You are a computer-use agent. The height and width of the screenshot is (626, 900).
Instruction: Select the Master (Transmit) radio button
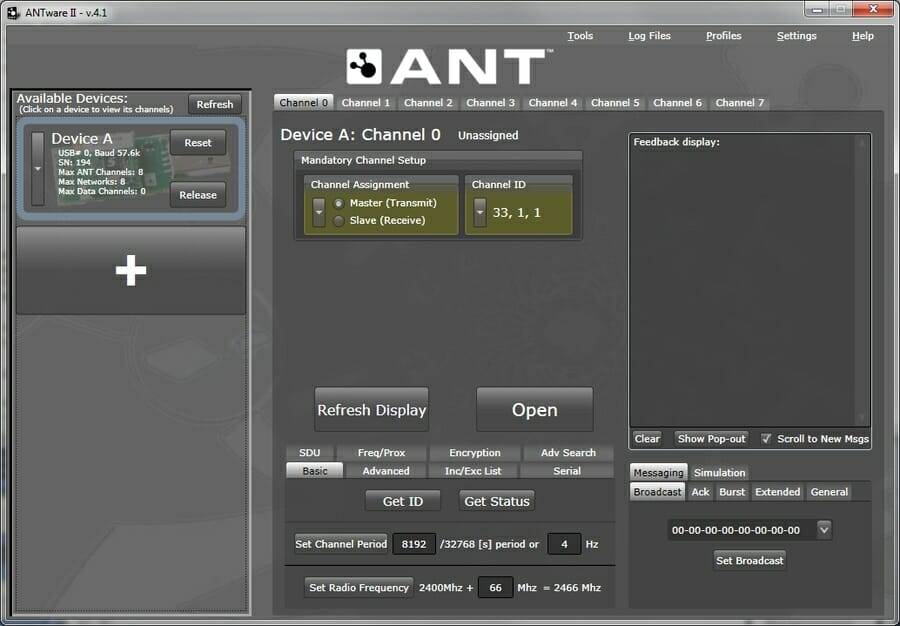(x=339, y=204)
